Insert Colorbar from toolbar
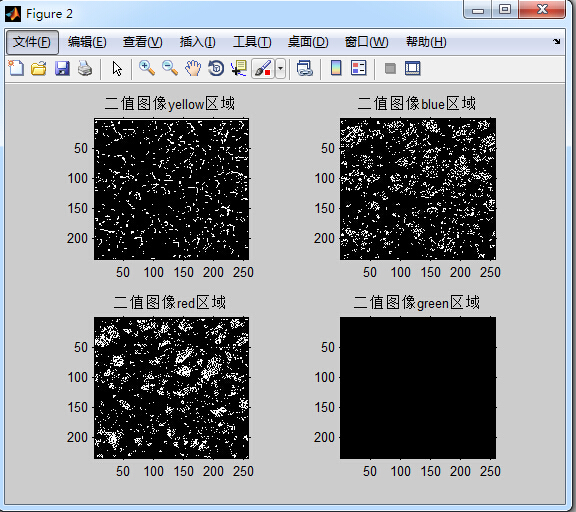The height and width of the screenshot is (512, 576). pyautogui.click(x=336, y=68)
